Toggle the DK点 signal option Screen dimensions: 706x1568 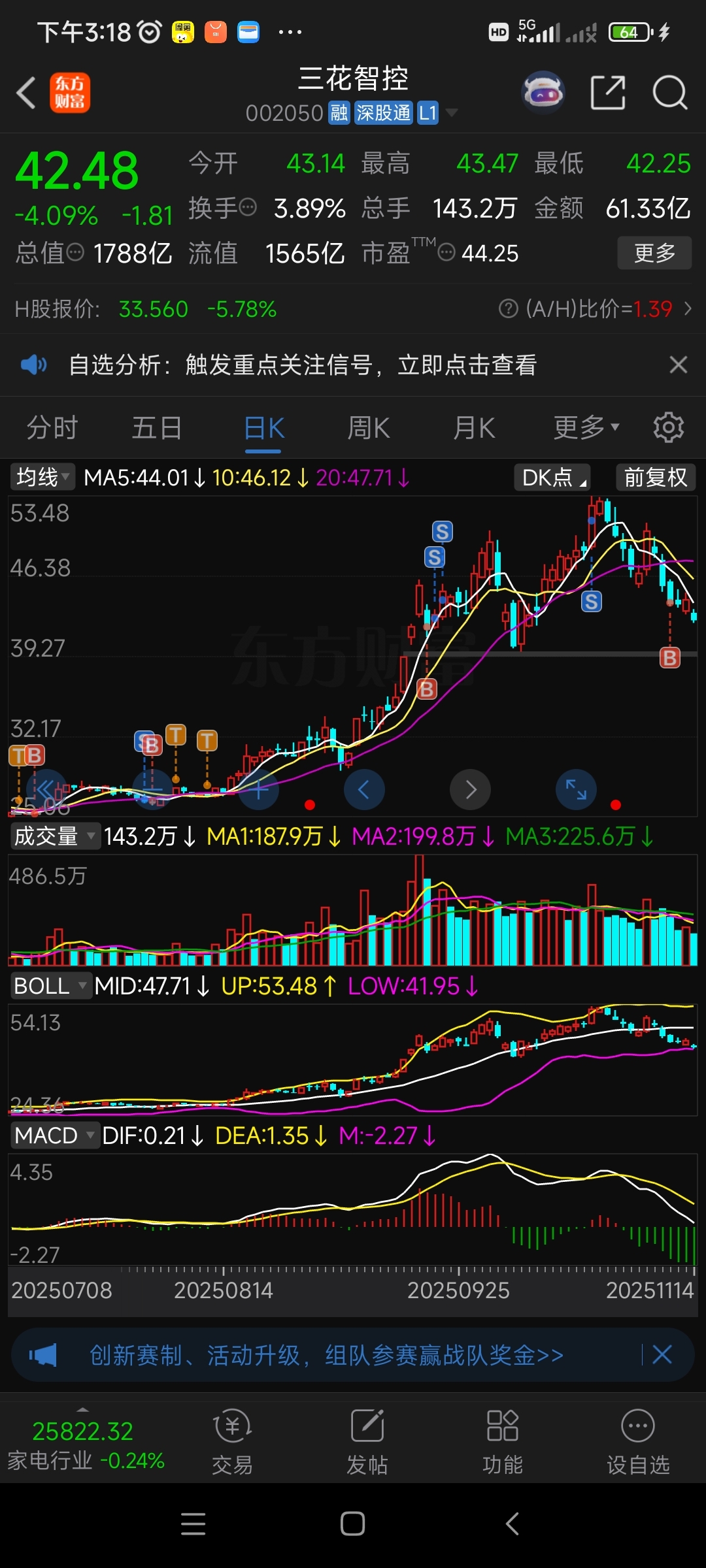(x=552, y=477)
